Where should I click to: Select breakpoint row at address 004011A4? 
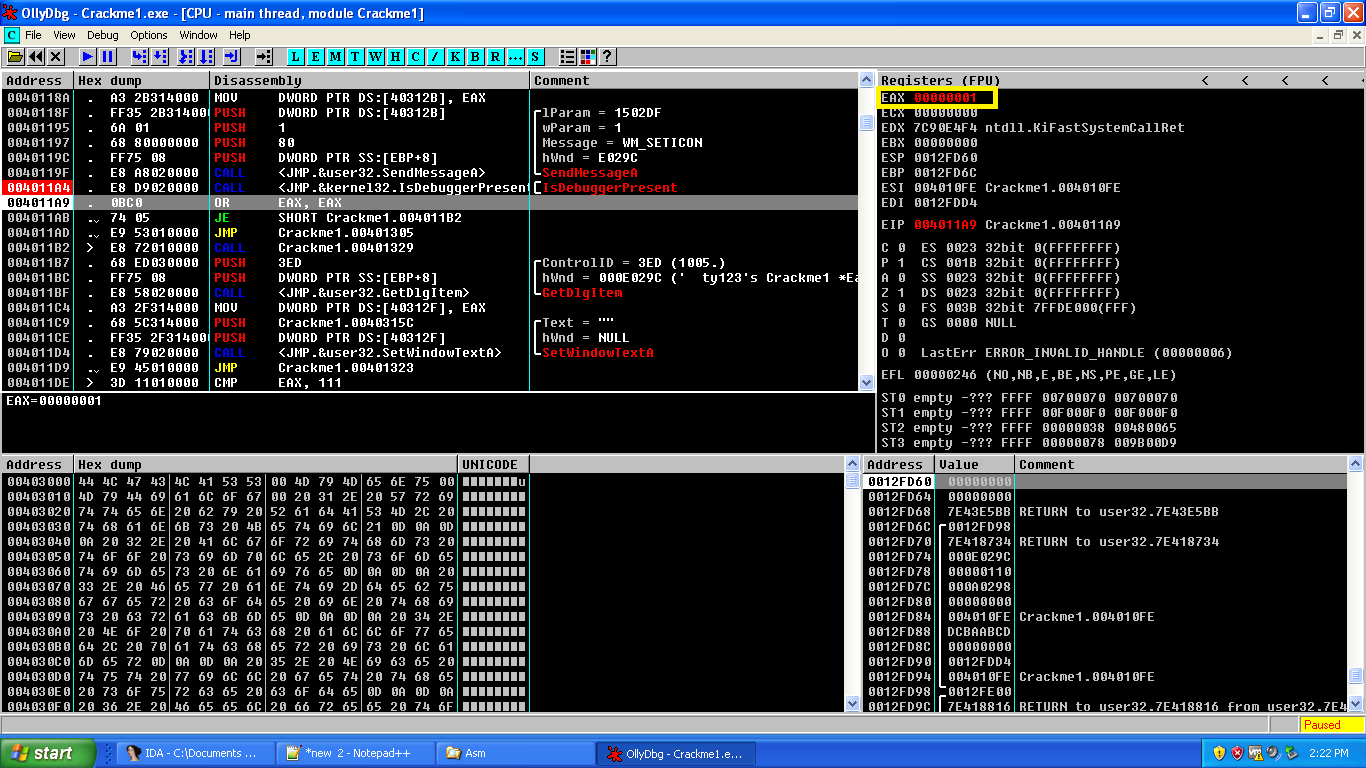point(430,187)
